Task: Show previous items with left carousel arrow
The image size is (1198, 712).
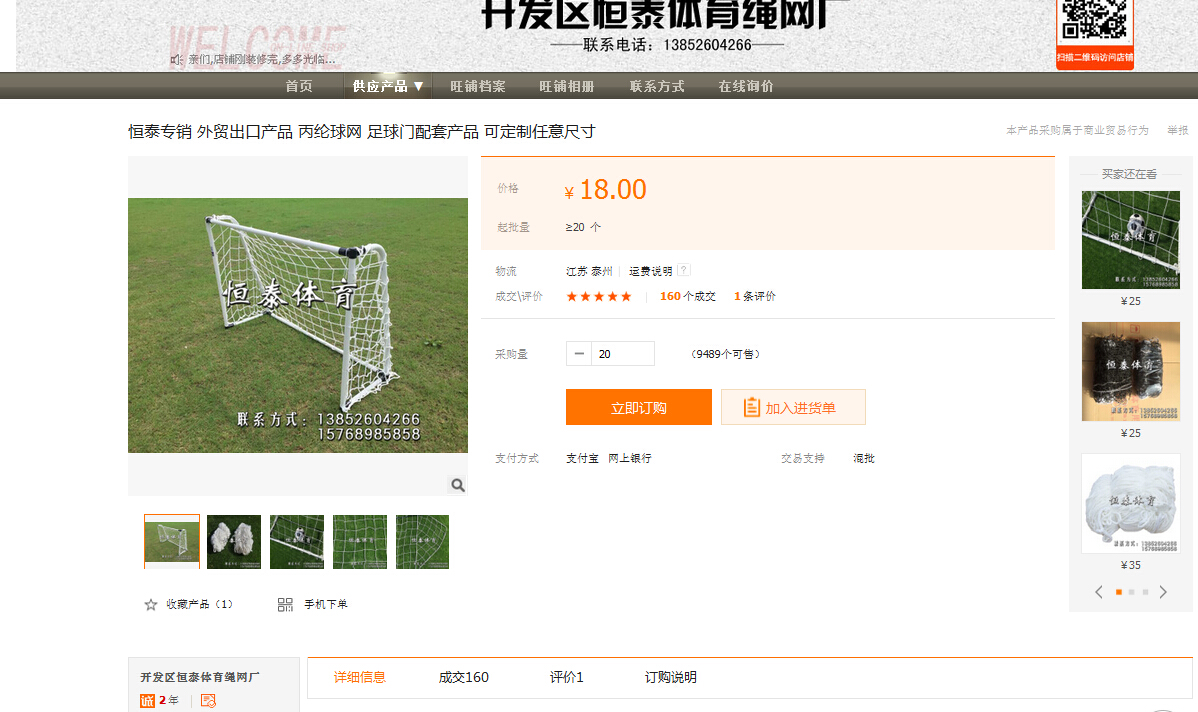Action: pos(1099,592)
